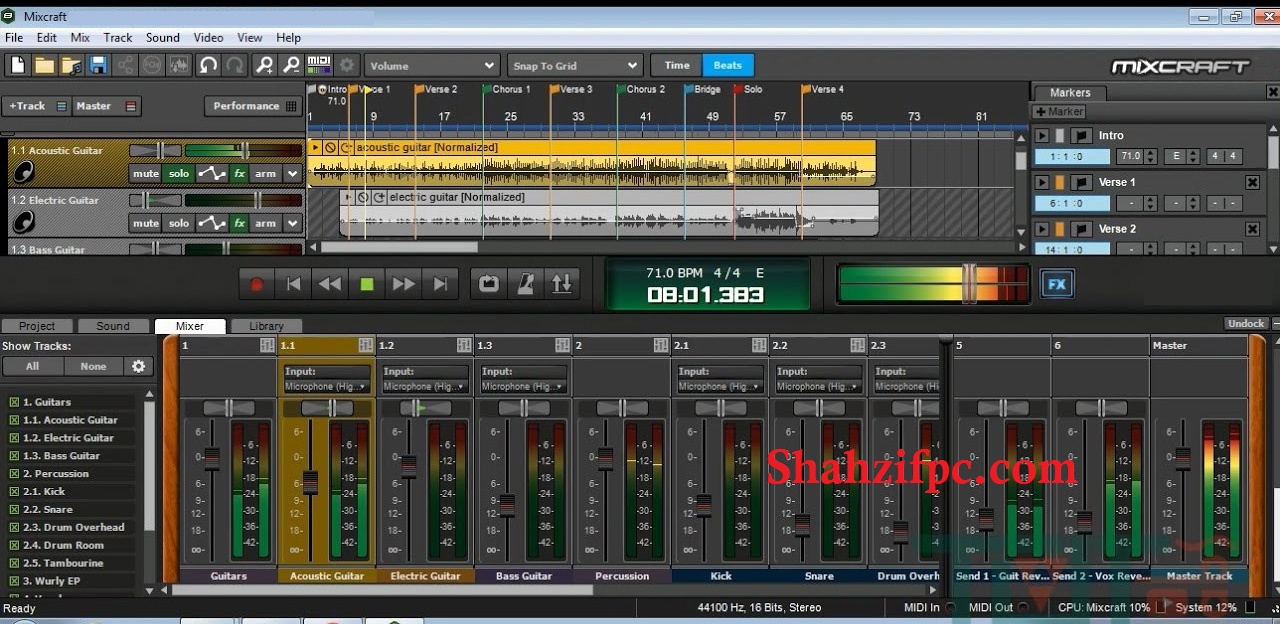Expand the 1.3 Bass Guitar track options
Image resolution: width=1280 pixels, height=624 pixels.
291,249
